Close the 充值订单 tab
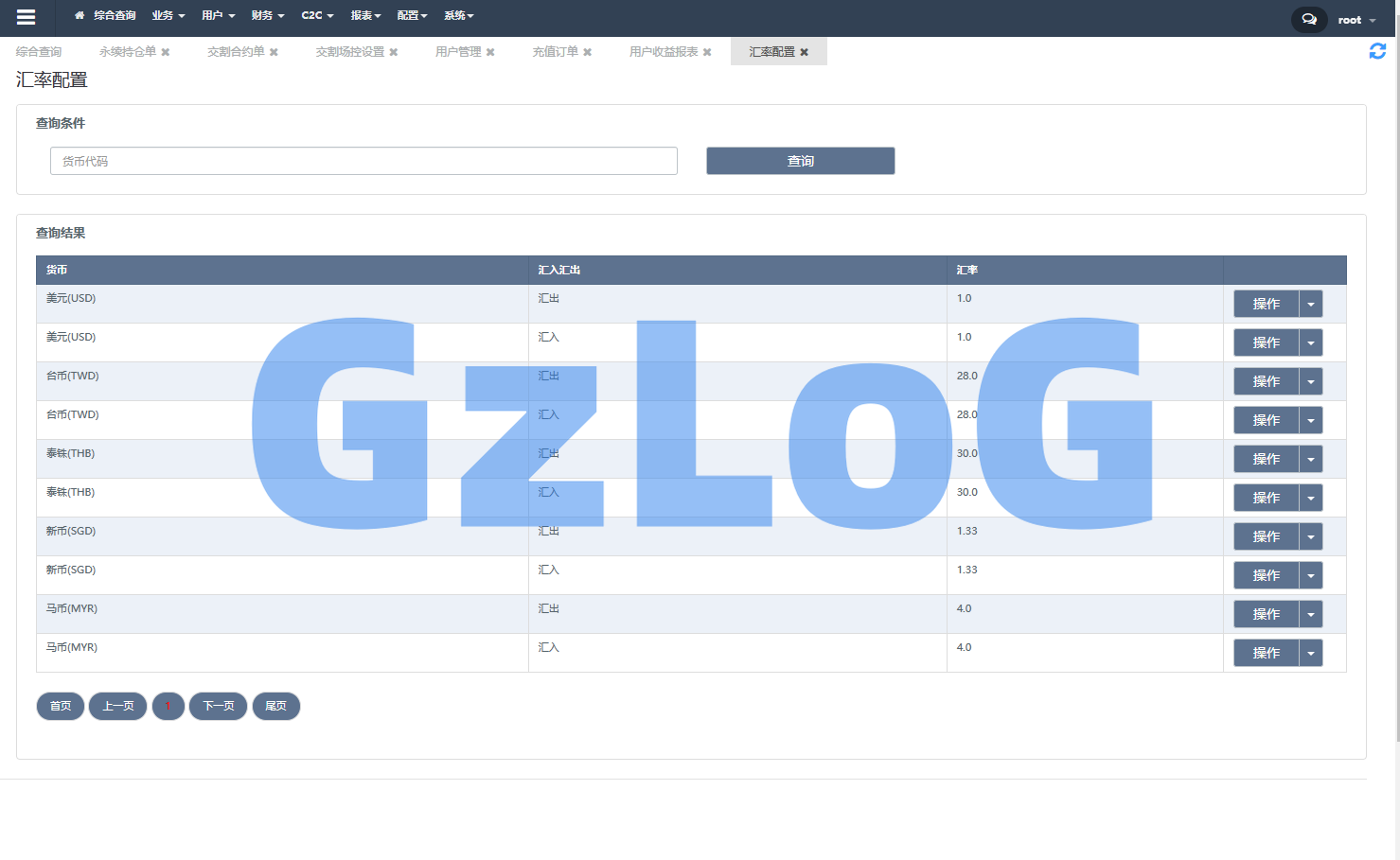 pos(587,52)
